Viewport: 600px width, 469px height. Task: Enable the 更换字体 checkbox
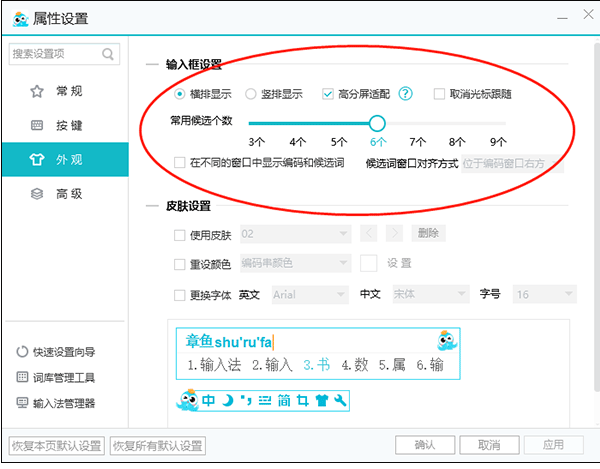pos(179,295)
